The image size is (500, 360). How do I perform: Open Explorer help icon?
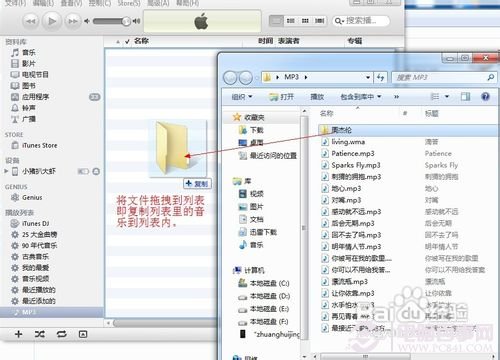(485, 97)
